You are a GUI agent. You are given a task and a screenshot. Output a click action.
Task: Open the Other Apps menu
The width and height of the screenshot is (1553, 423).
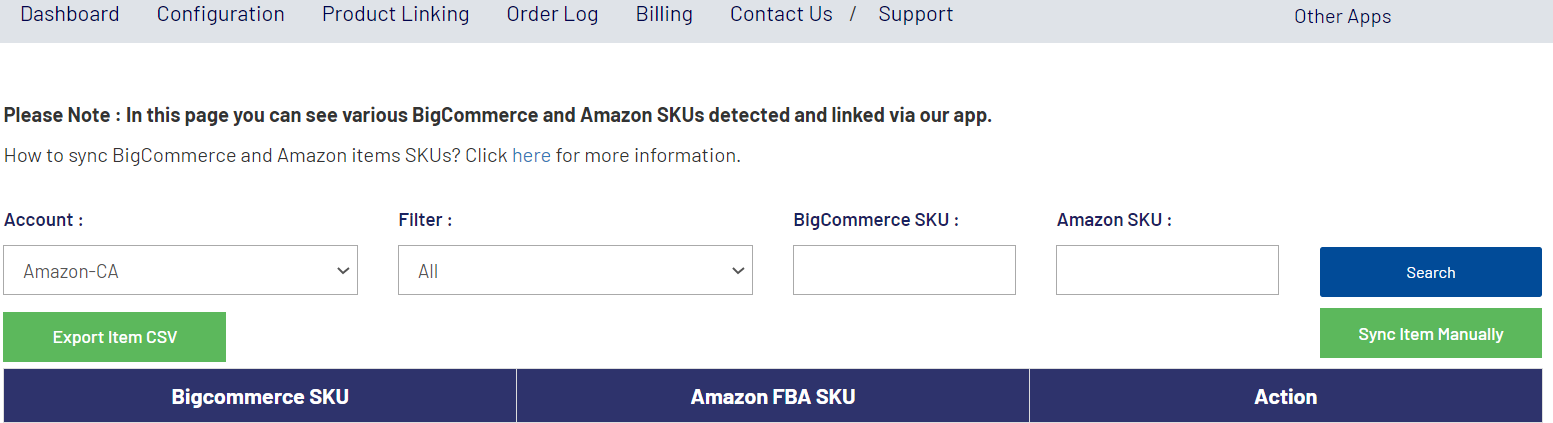coord(1342,16)
